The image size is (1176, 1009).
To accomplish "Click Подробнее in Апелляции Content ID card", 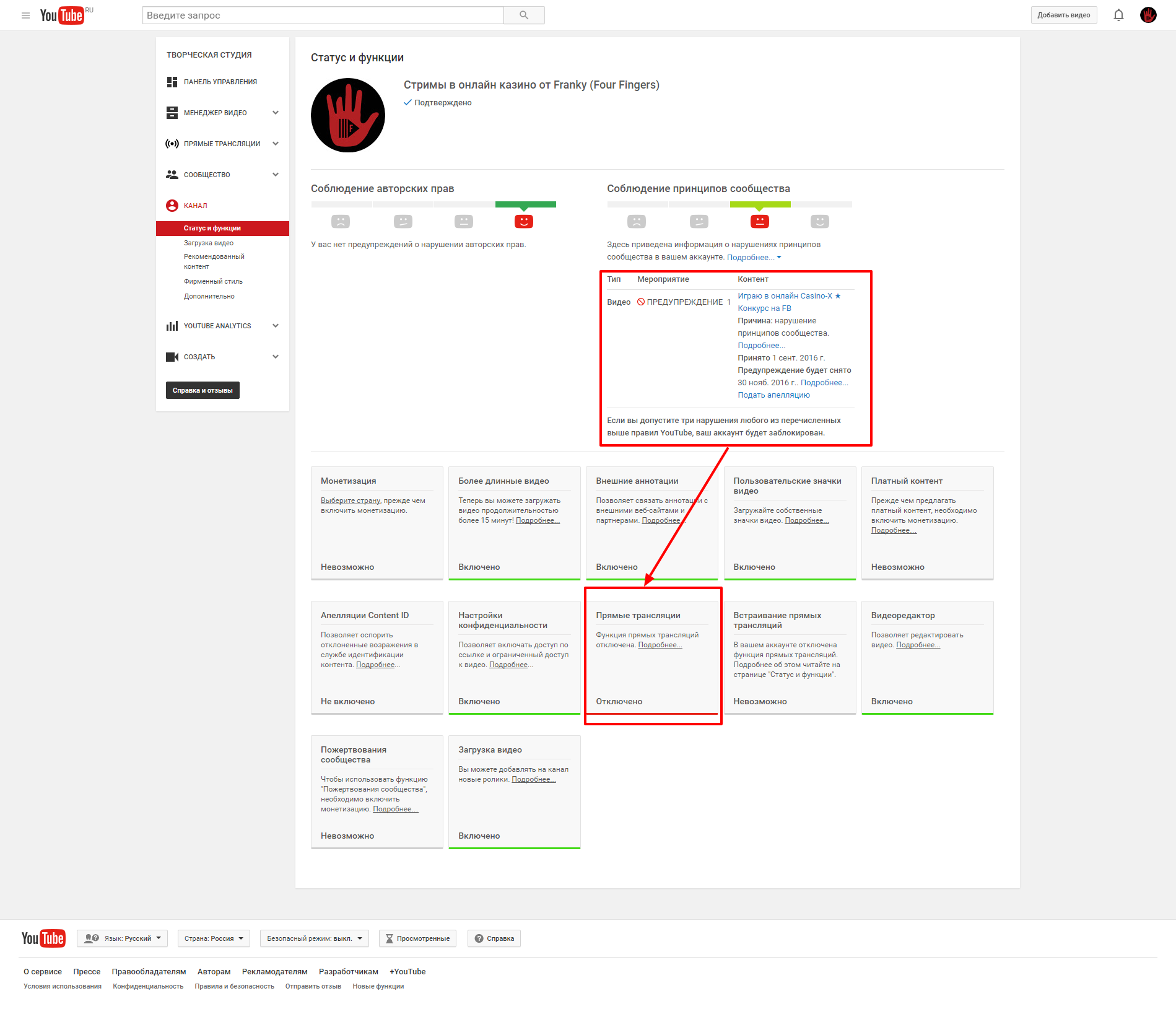I will click(378, 665).
